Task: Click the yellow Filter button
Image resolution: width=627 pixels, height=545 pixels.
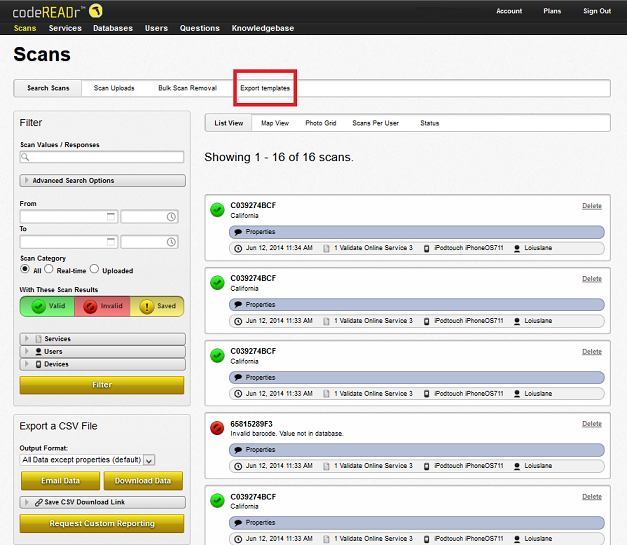Action: click(x=102, y=385)
